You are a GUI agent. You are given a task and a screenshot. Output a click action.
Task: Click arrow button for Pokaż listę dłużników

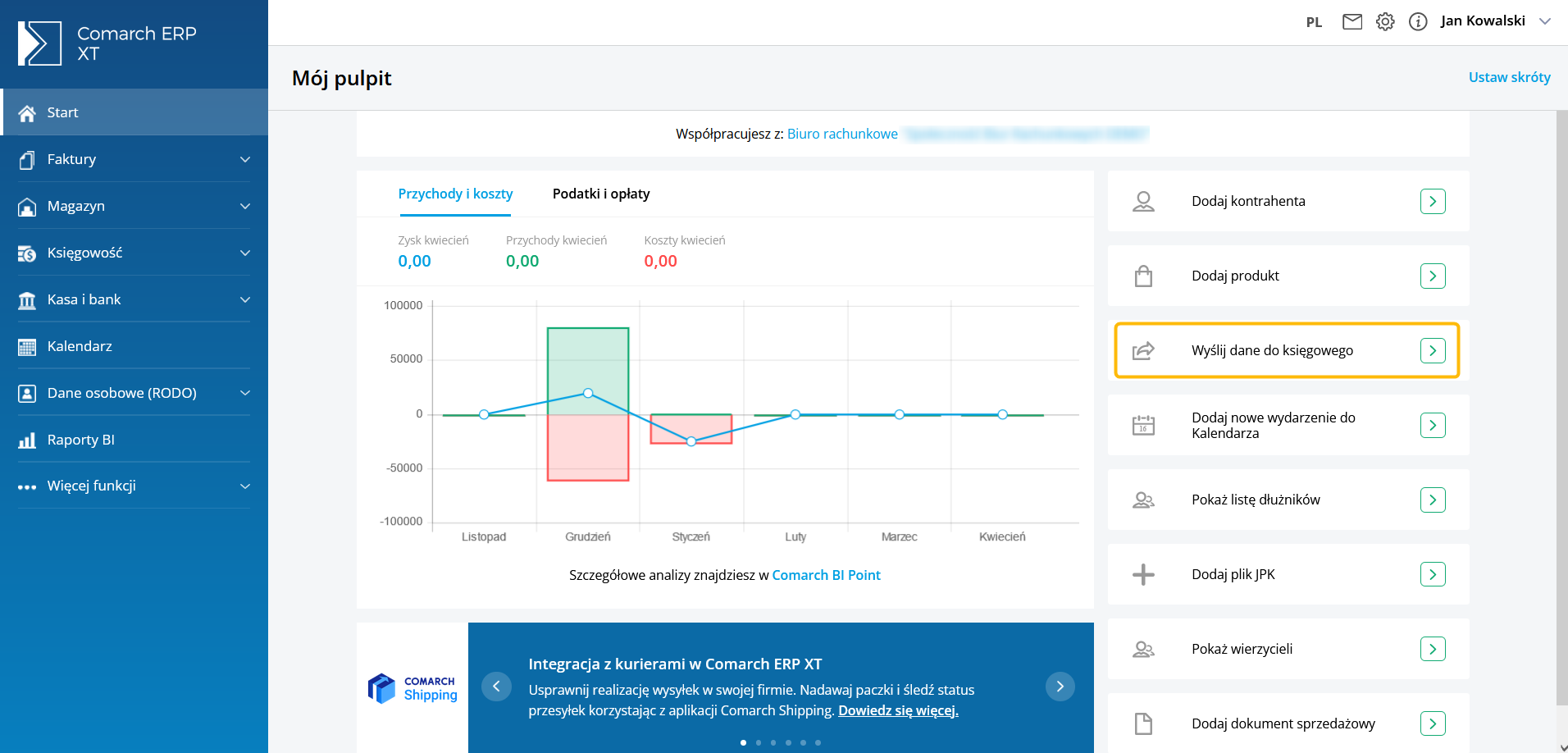click(1433, 500)
